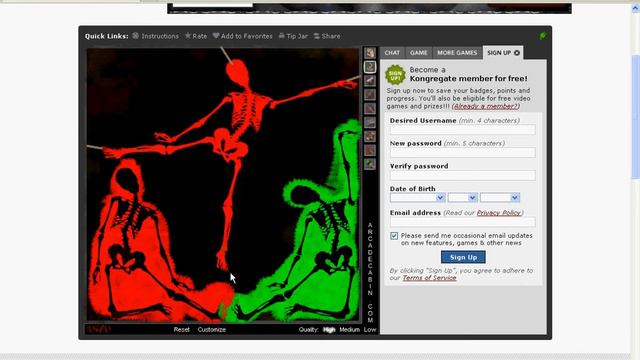Click into the Email address field
Viewport: 640px width, 360px height.
point(462,222)
